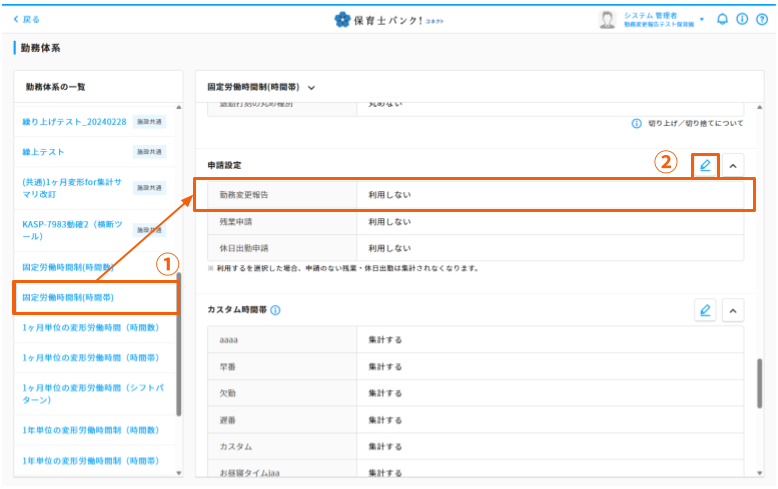Edit カスタム時間帯 section with pencil icon

pyautogui.click(x=705, y=310)
